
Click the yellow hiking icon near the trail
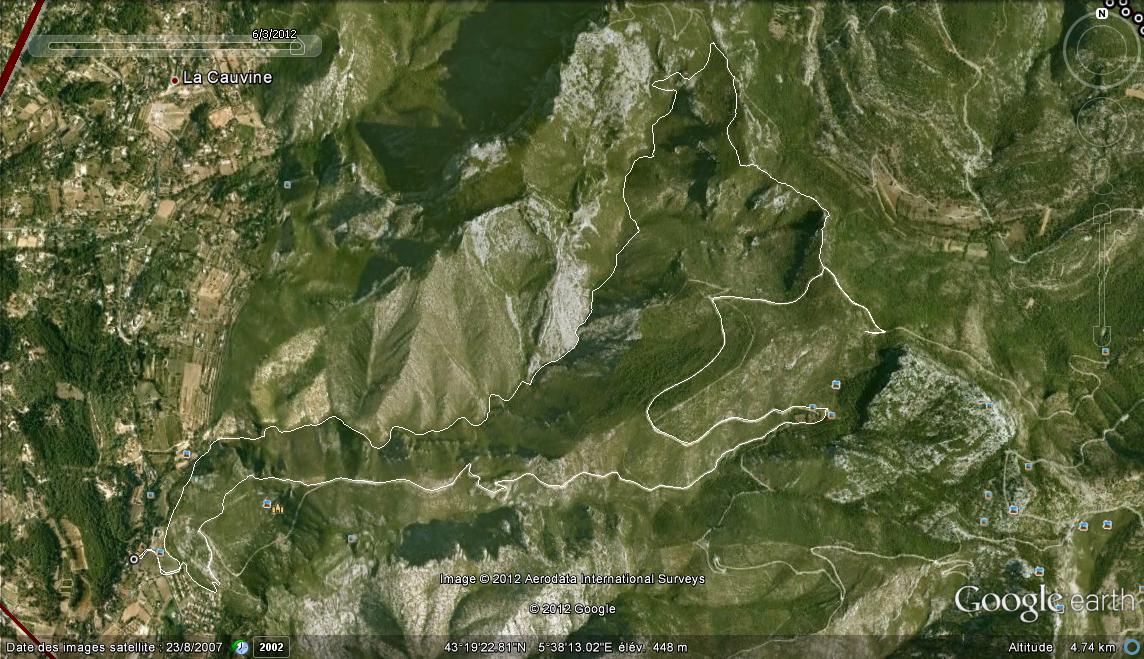click(x=277, y=508)
